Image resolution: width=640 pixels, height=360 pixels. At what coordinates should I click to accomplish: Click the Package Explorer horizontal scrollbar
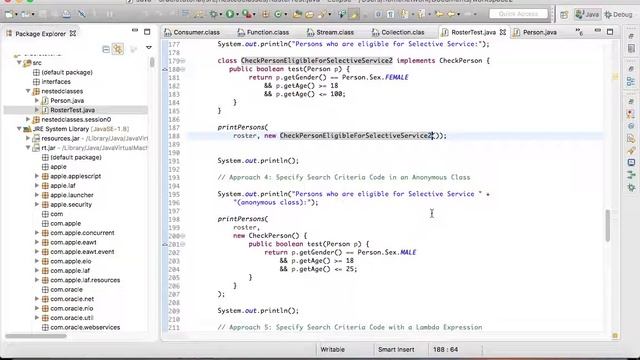click(36, 336)
